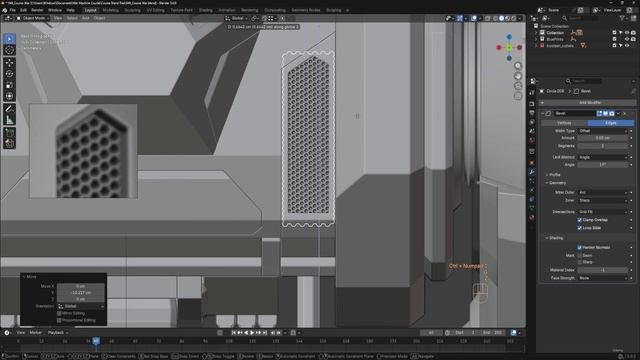Switch to the Sculpting workspace tab
This screenshot has height=360, width=640.
click(133, 10)
